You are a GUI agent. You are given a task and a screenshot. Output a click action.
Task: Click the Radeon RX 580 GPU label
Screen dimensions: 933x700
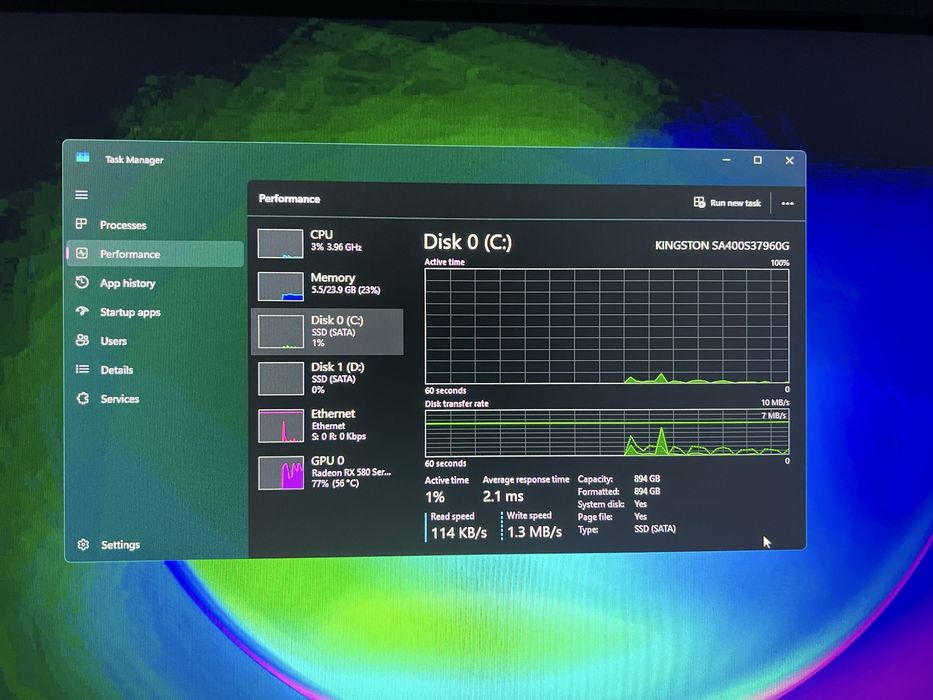(x=351, y=472)
